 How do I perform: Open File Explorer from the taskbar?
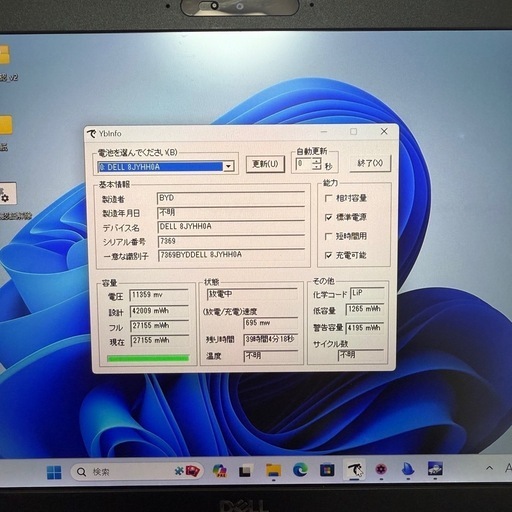[x=273, y=470]
